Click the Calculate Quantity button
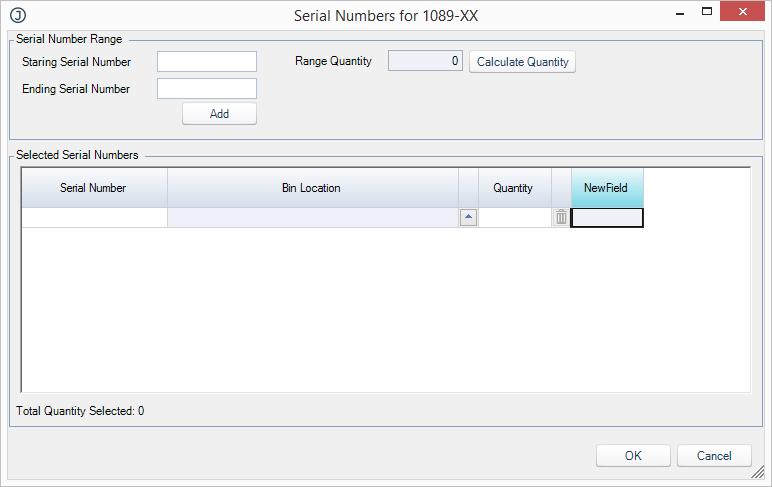The width and height of the screenshot is (772, 487). click(x=522, y=62)
